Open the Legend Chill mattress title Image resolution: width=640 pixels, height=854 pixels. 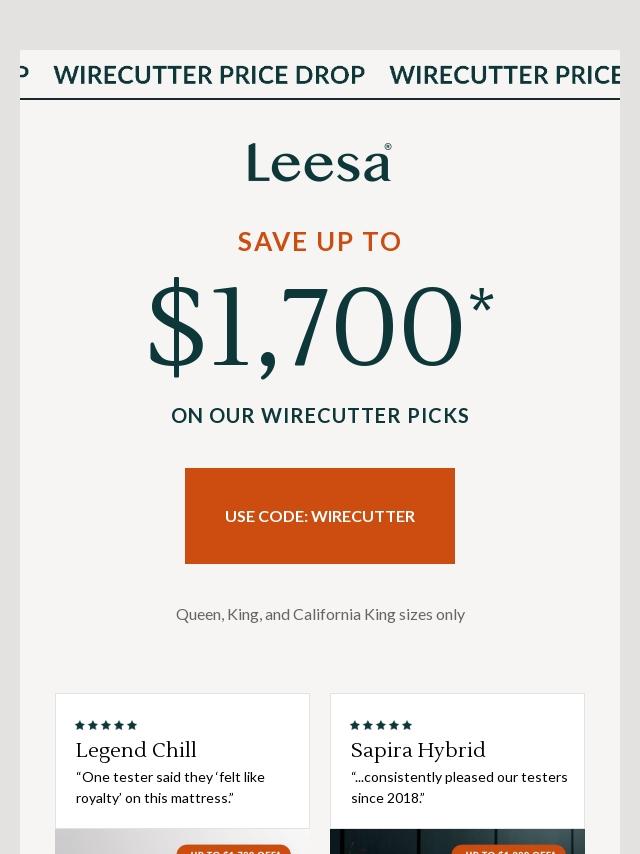(136, 750)
